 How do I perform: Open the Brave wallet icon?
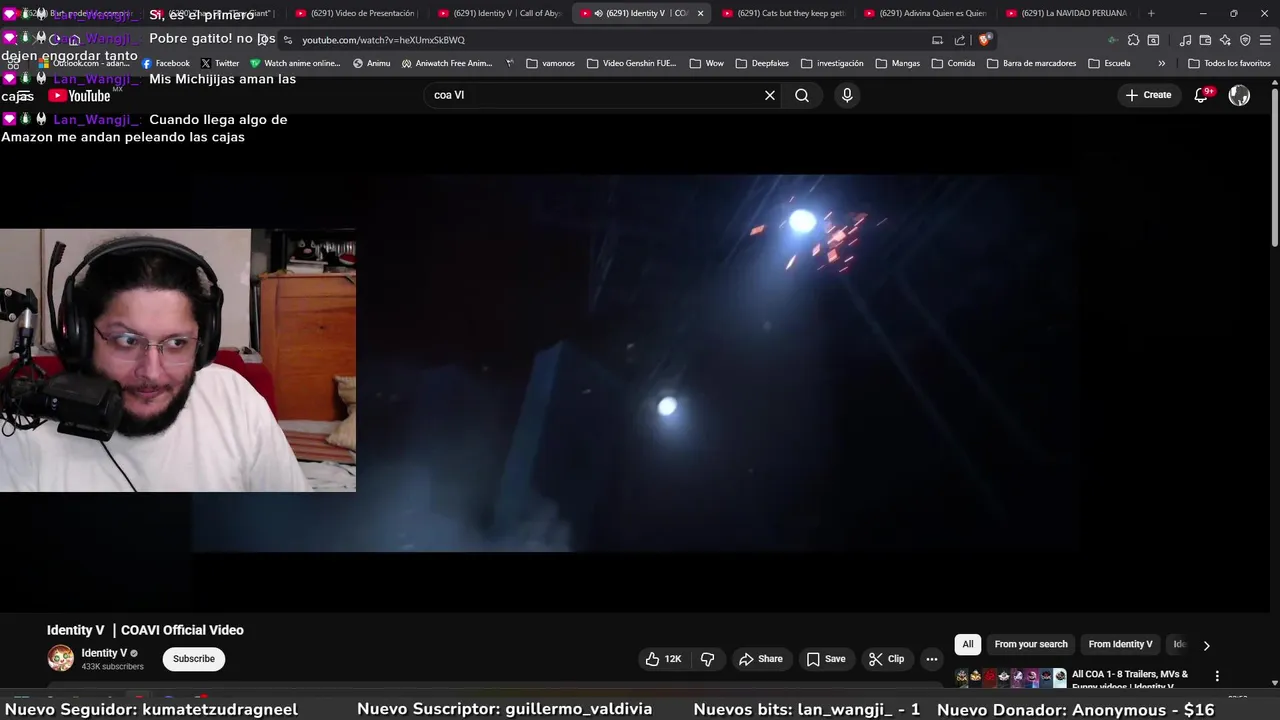click(1205, 40)
